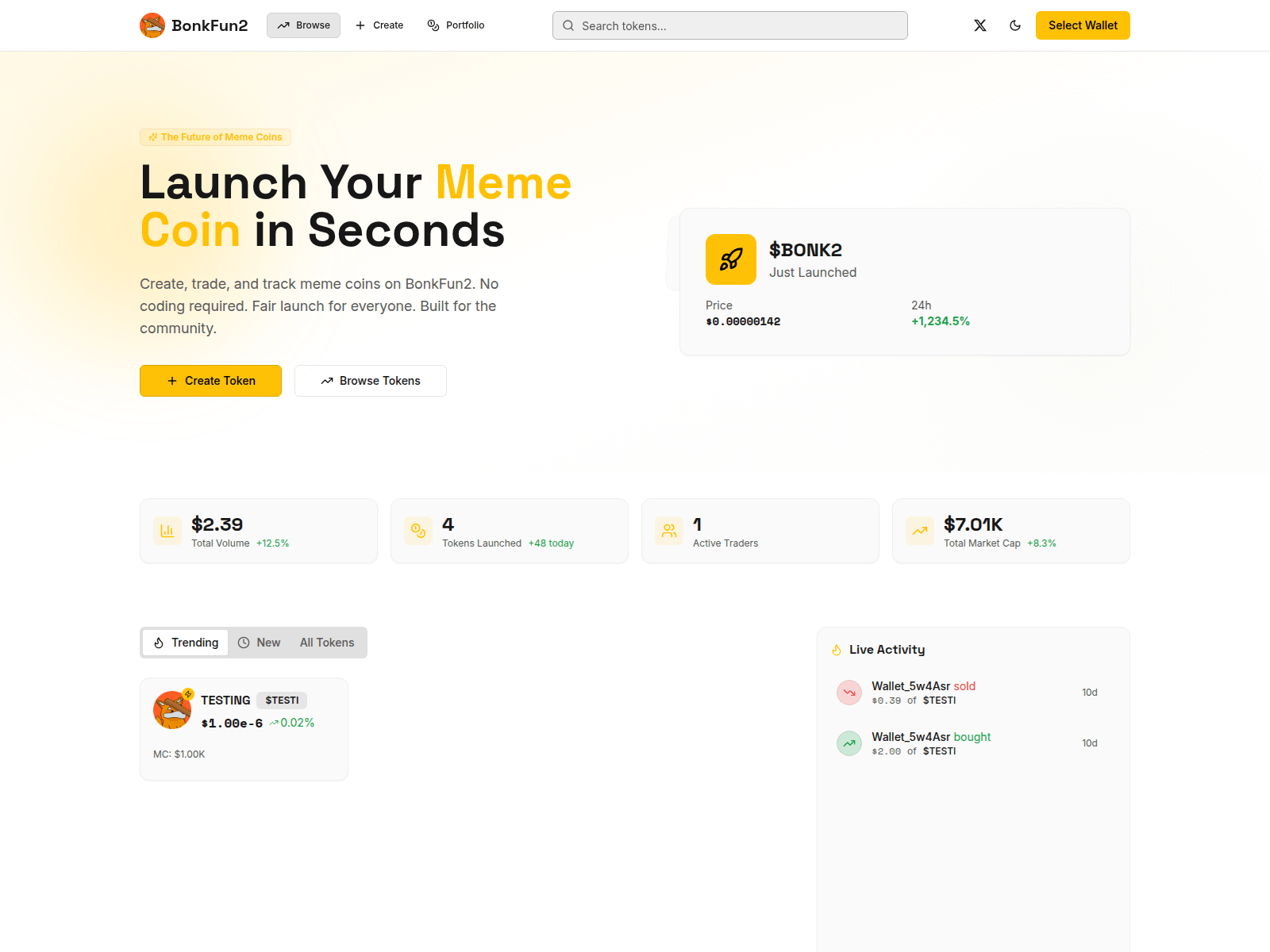
Task: Click 'Wallet_5w4Asr bought' activity row text
Action: pos(931,737)
